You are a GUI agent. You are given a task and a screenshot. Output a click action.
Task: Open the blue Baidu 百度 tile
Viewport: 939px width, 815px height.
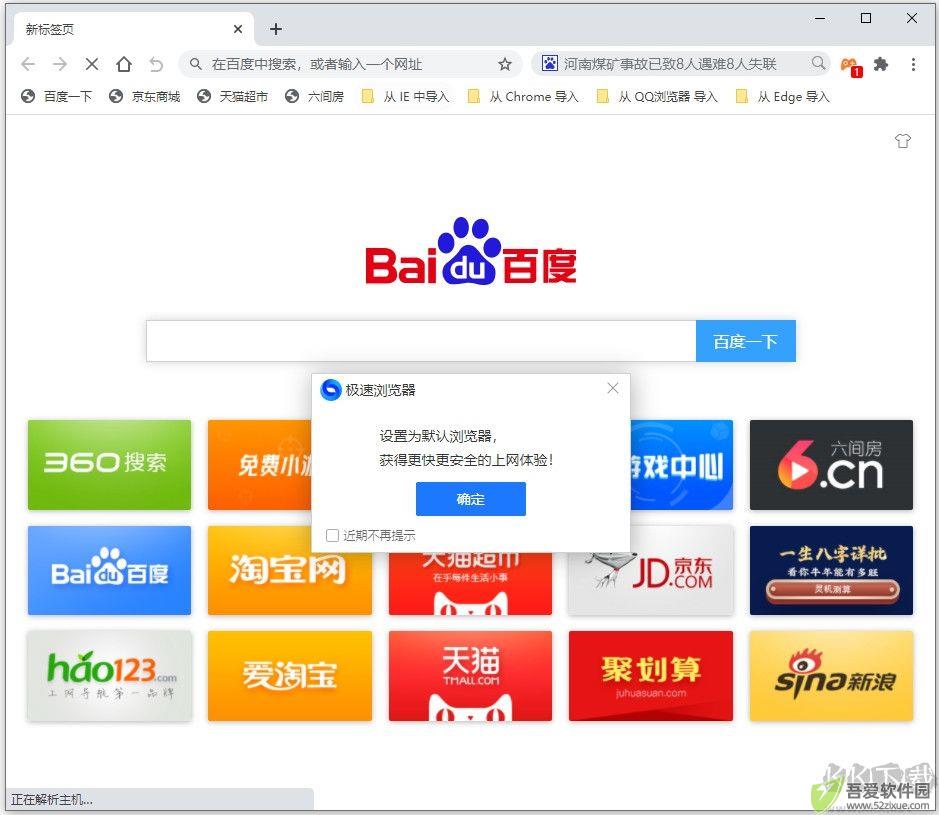110,570
